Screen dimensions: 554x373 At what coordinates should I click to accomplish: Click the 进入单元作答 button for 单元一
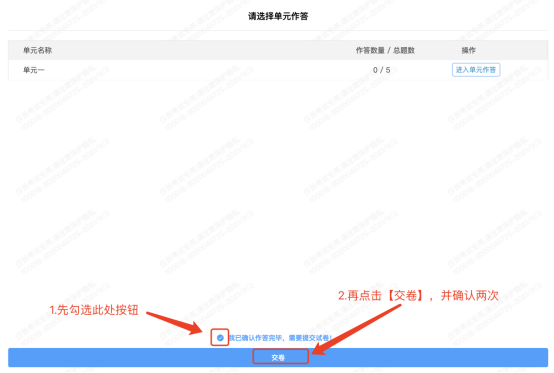pos(476,70)
